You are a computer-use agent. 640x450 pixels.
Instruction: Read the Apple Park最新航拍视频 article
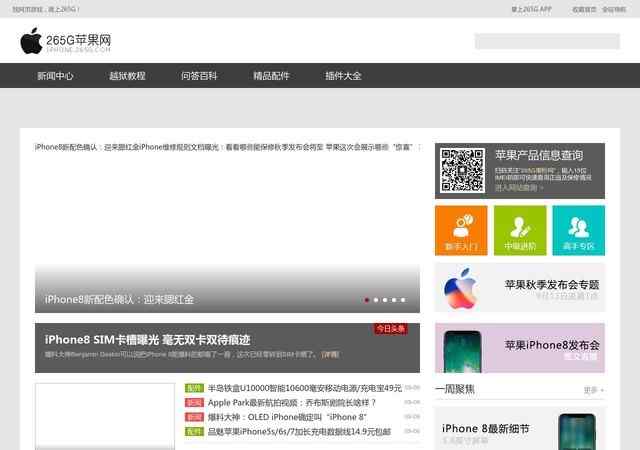point(293,402)
